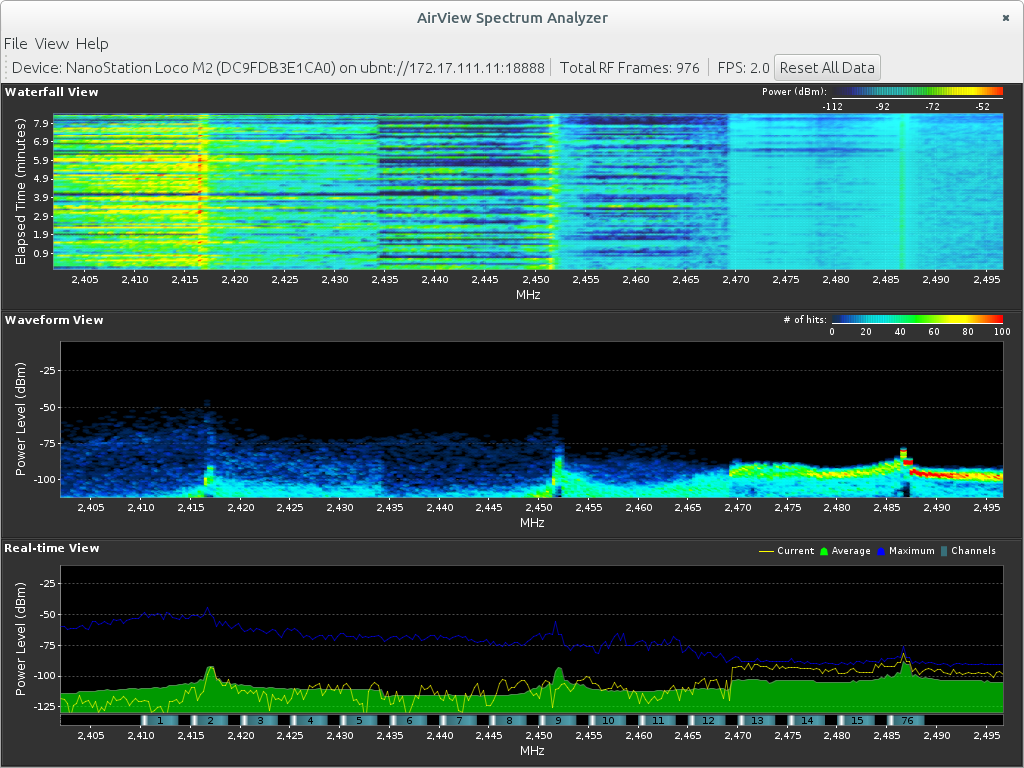Click the Total RF Frames counter

click(x=630, y=68)
